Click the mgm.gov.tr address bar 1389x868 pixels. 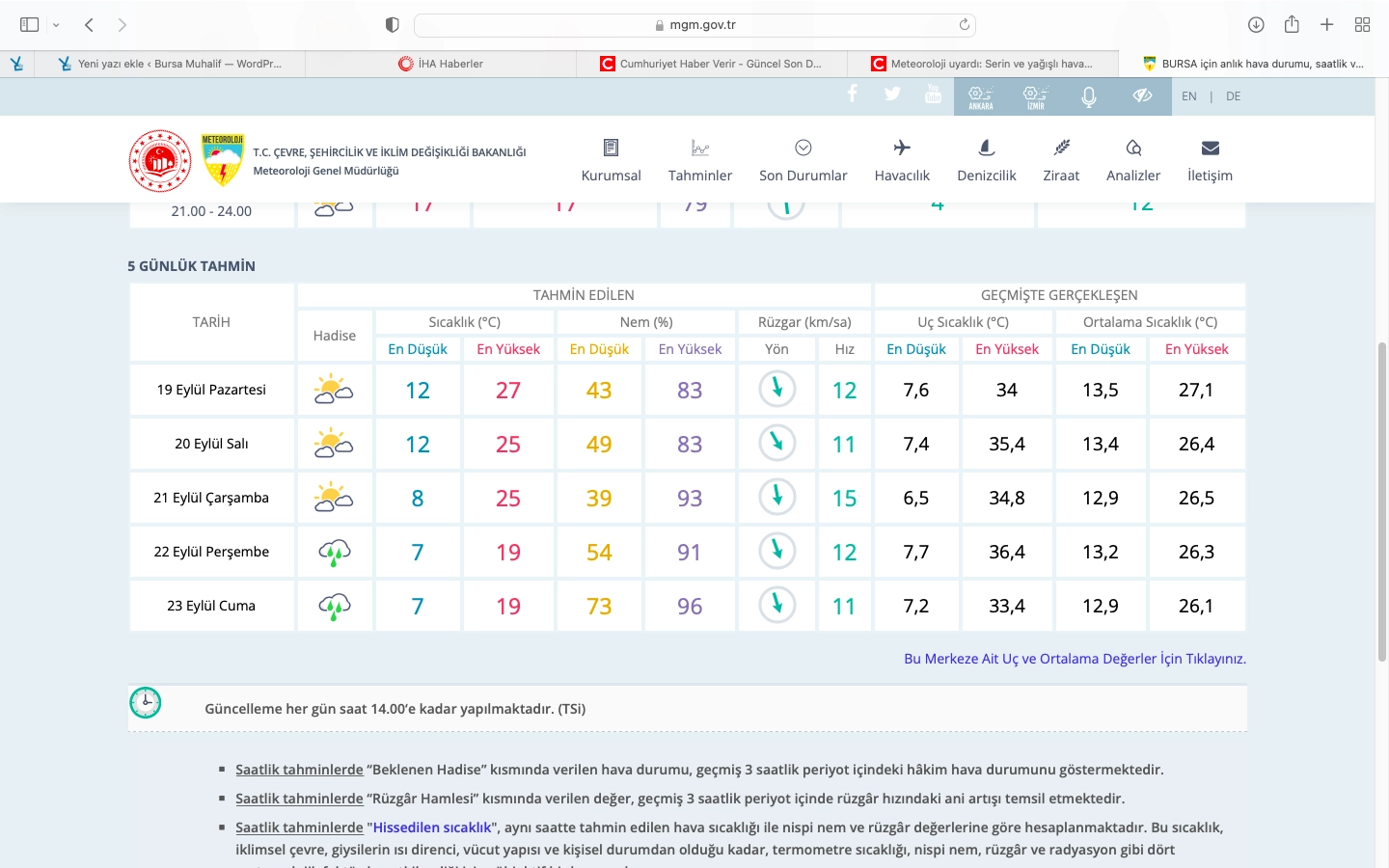point(694,25)
